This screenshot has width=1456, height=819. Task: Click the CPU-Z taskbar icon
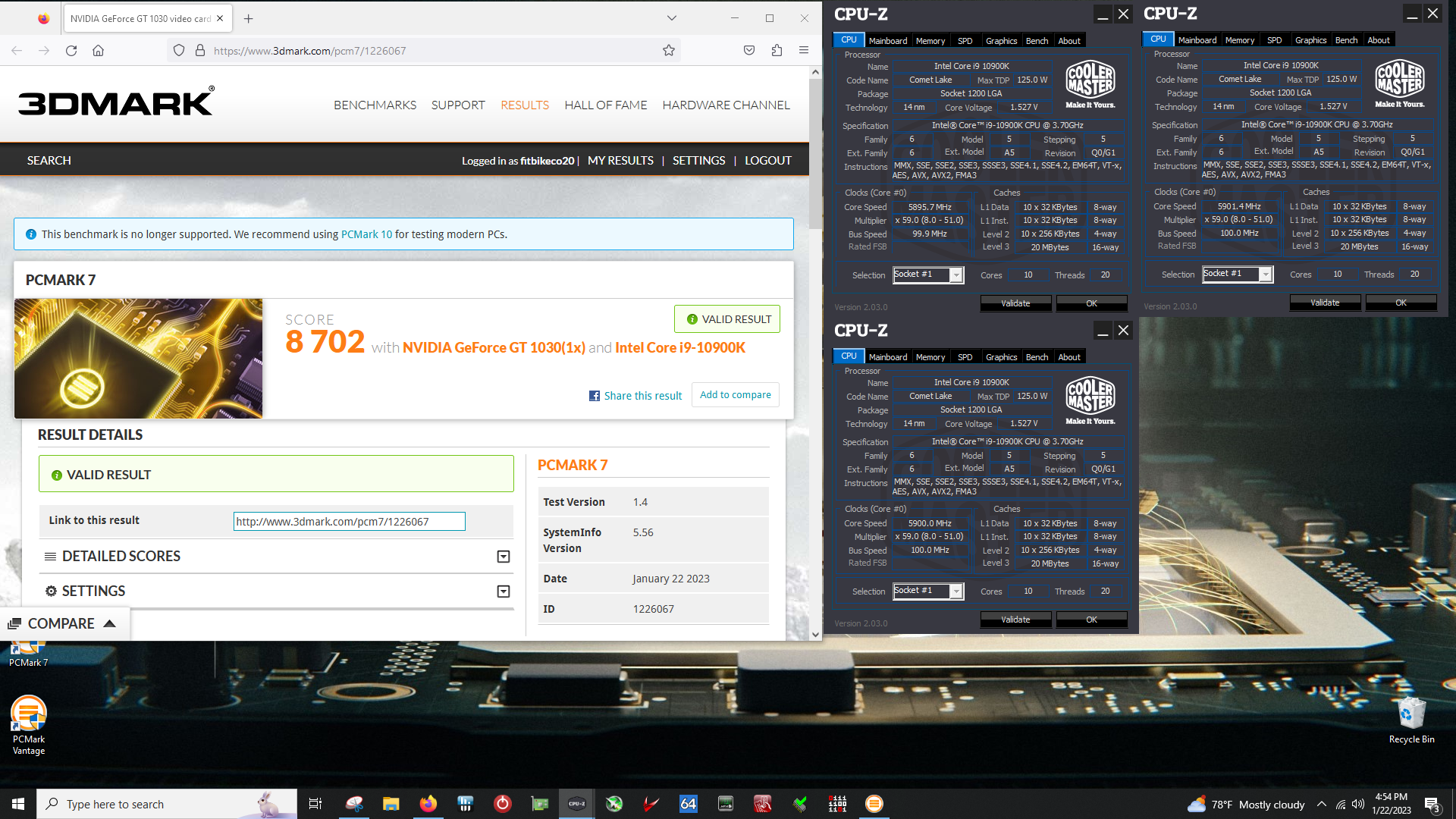pos(576,804)
